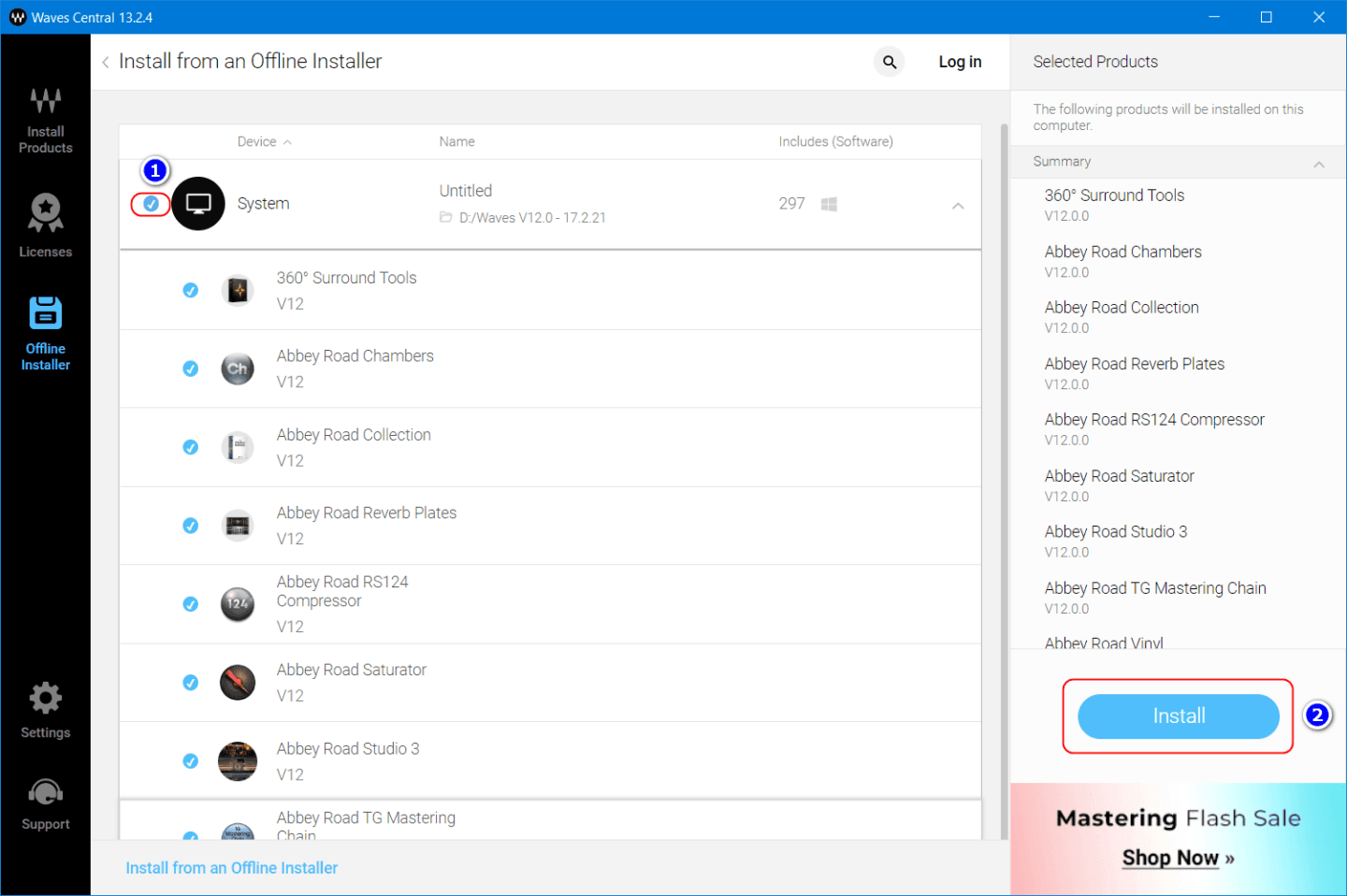Click the Install button
This screenshot has width=1347, height=896.
[x=1179, y=716]
